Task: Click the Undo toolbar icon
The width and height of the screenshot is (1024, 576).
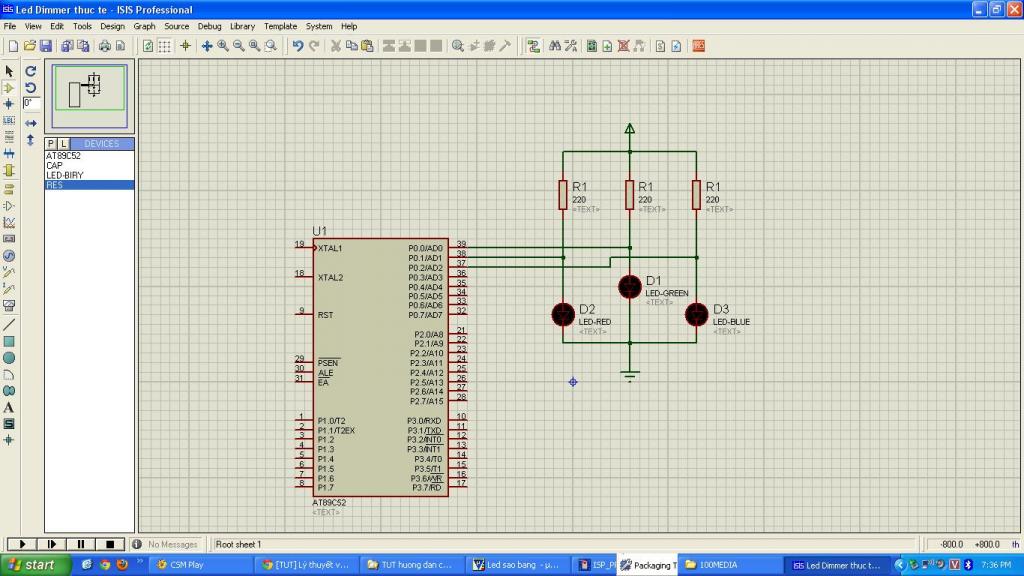Action: pyautogui.click(x=298, y=46)
